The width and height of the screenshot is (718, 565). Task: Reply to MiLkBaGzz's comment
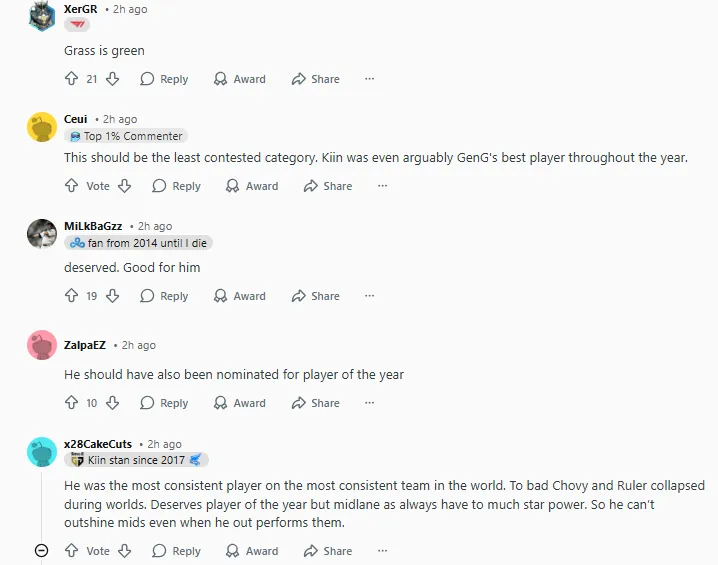(x=164, y=296)
